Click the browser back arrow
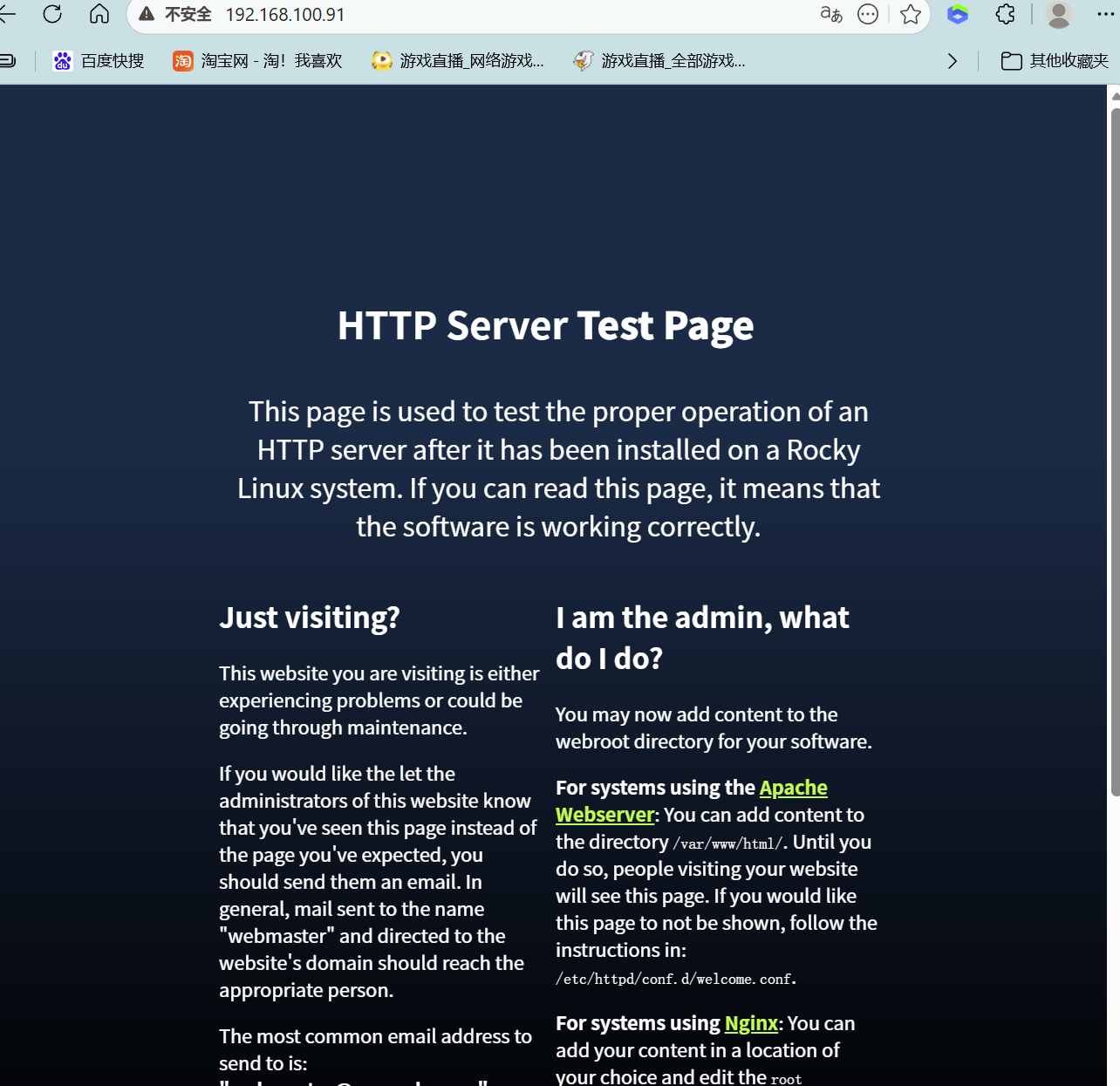Image resolution: width=1120 pixels, height=1086 pixels. [x=7, y=14]
